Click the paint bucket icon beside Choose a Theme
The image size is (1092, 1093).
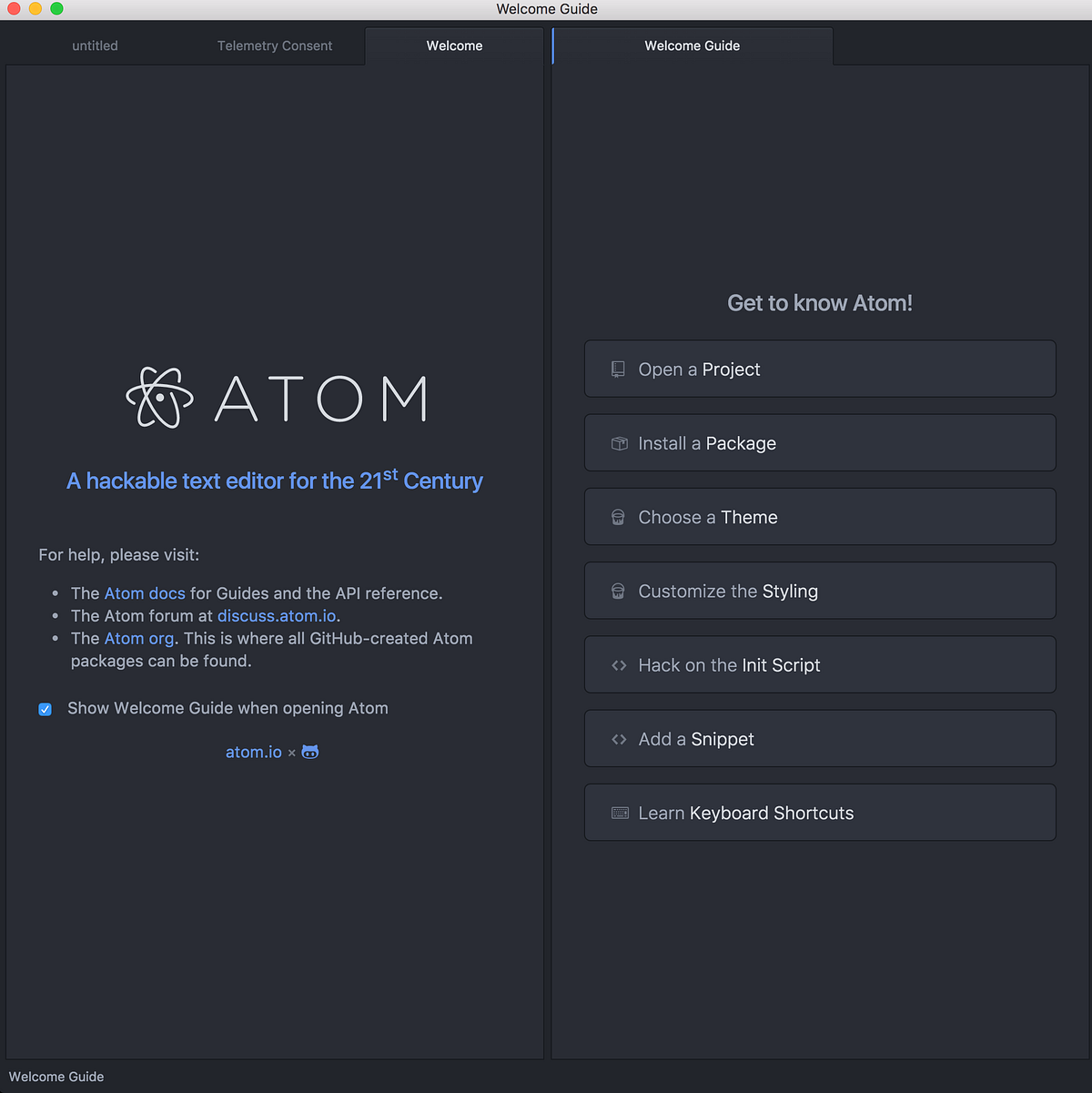(618, 517)
